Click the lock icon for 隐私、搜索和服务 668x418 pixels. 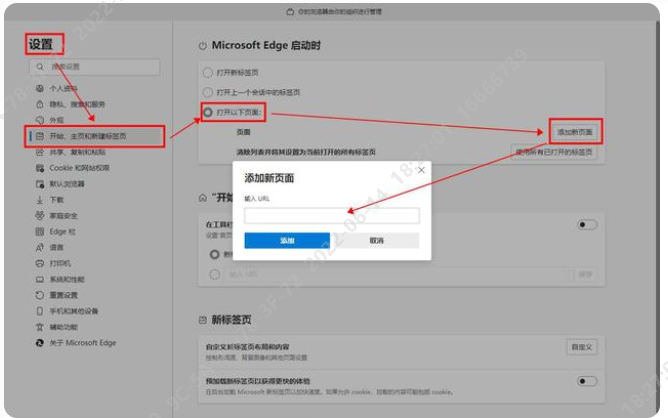[40, 104]
